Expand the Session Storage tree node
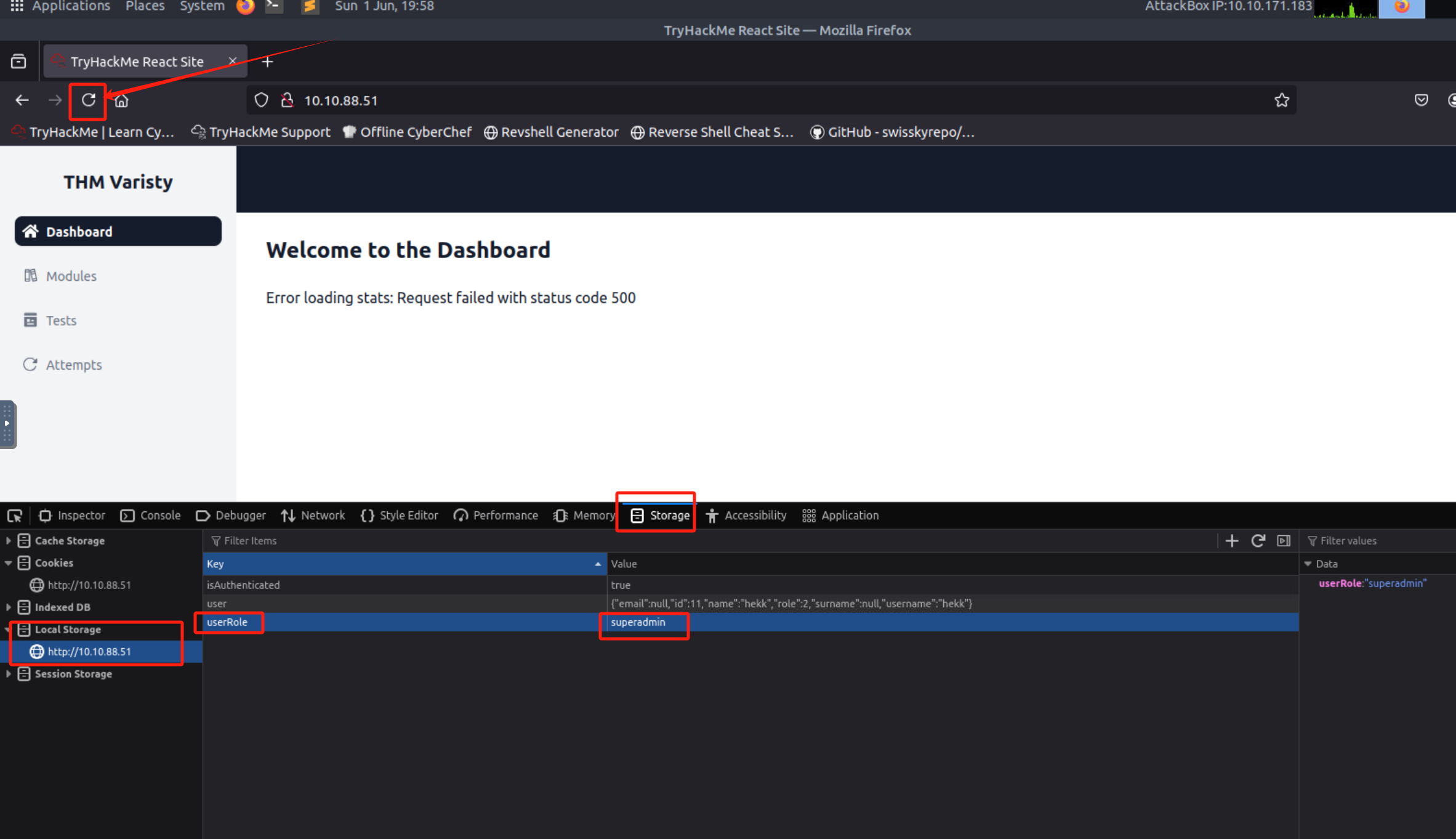The height and width of the screenshot is (839, 1456). click(x=9, y=674)
